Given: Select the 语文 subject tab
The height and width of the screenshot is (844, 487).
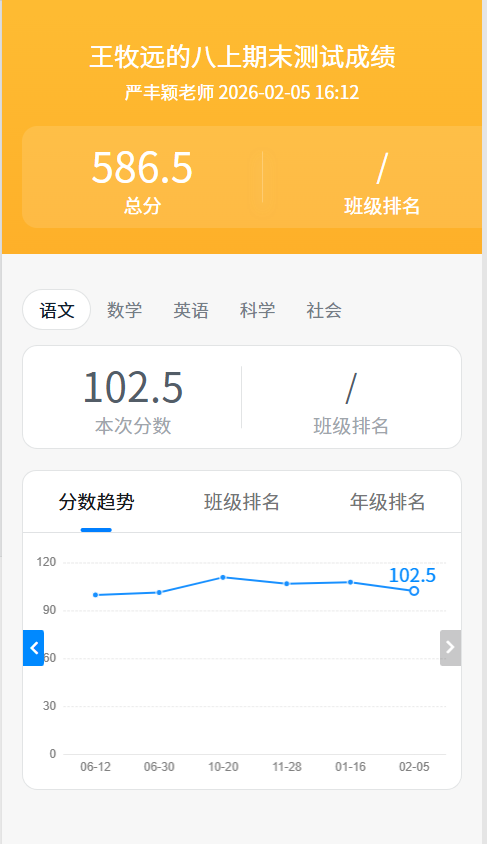Looking at the screenshot, I should pos(57,310).
